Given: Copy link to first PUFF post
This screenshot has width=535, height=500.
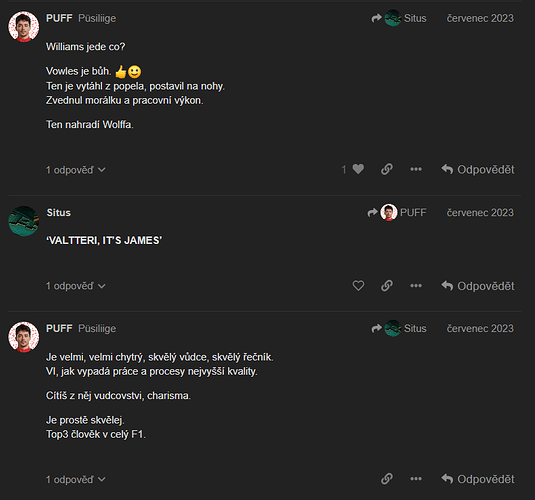Looking at the screenshot, I should 387,169.
